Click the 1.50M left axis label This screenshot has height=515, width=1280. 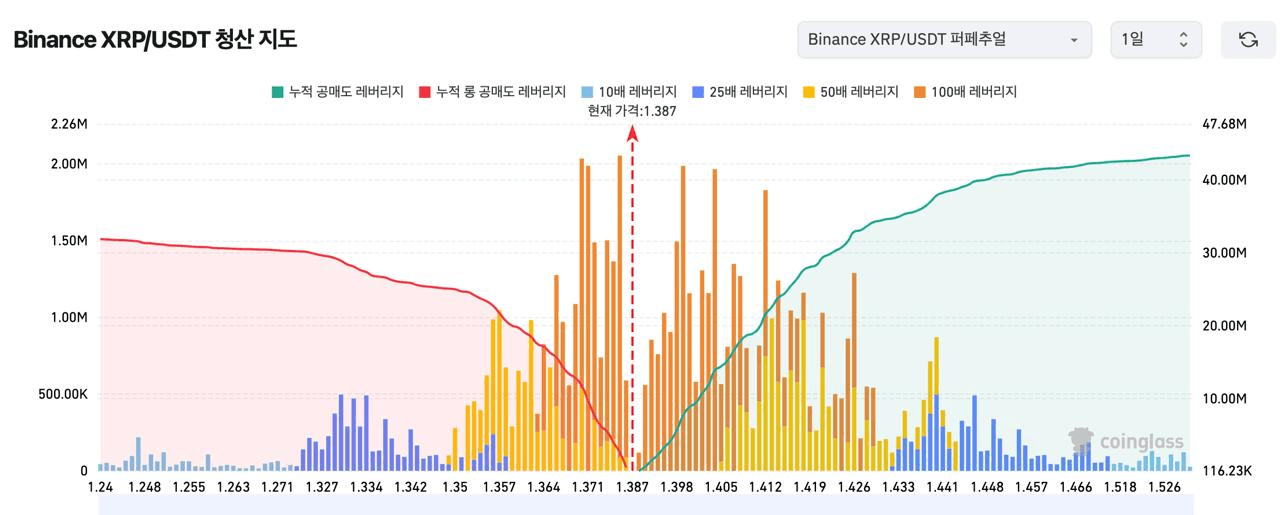68,240
